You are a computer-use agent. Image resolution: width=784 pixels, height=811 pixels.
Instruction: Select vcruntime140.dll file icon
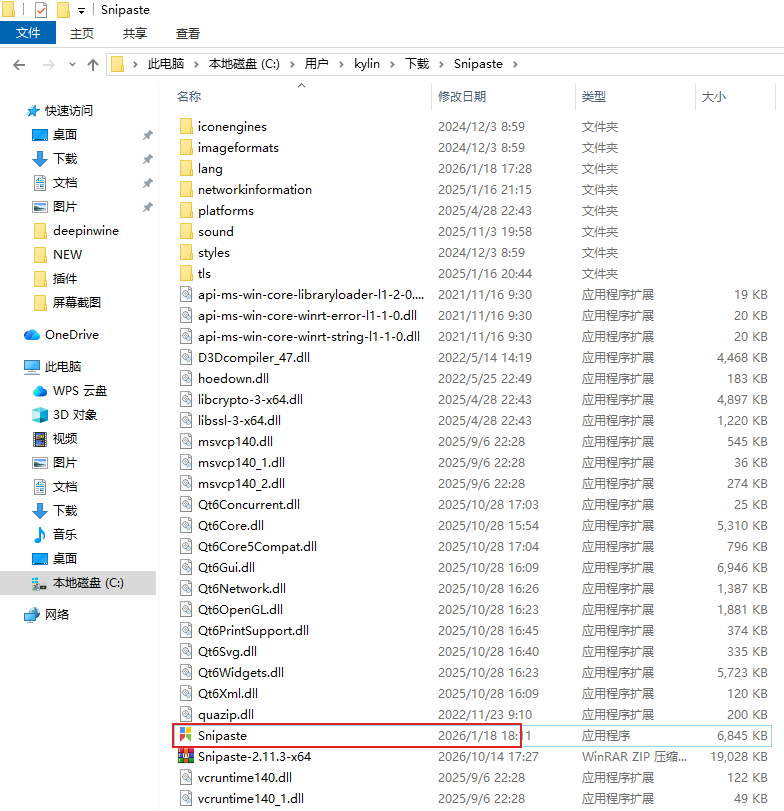click(x=186, y=777)
